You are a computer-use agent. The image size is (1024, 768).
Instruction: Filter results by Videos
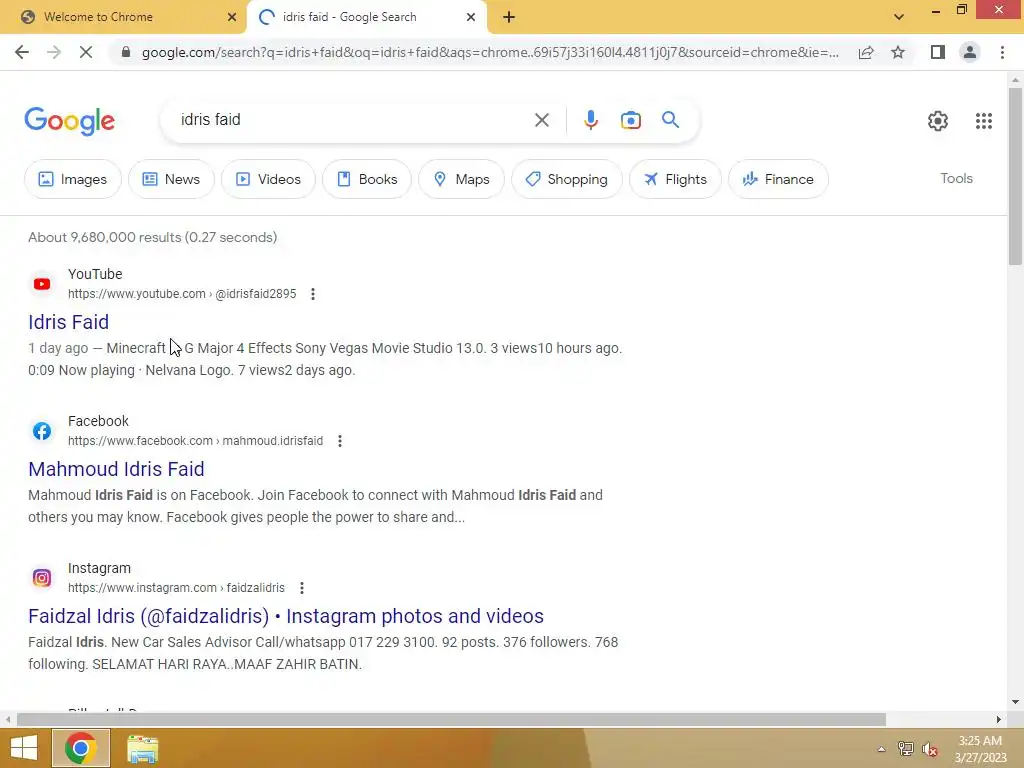click(x=268, y=179)
